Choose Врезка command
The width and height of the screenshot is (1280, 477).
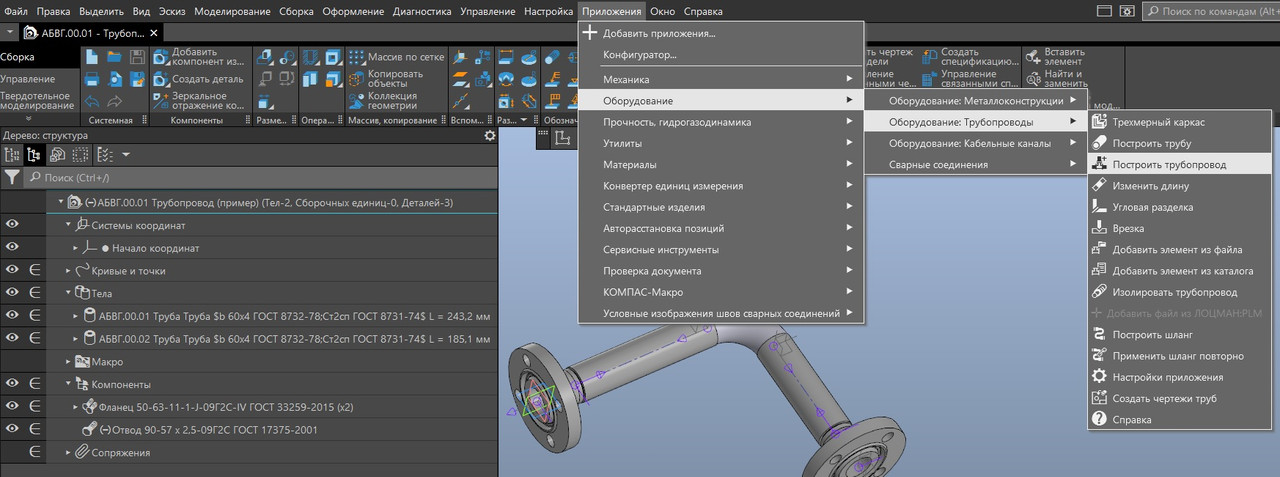click(x=1178, y=228)
